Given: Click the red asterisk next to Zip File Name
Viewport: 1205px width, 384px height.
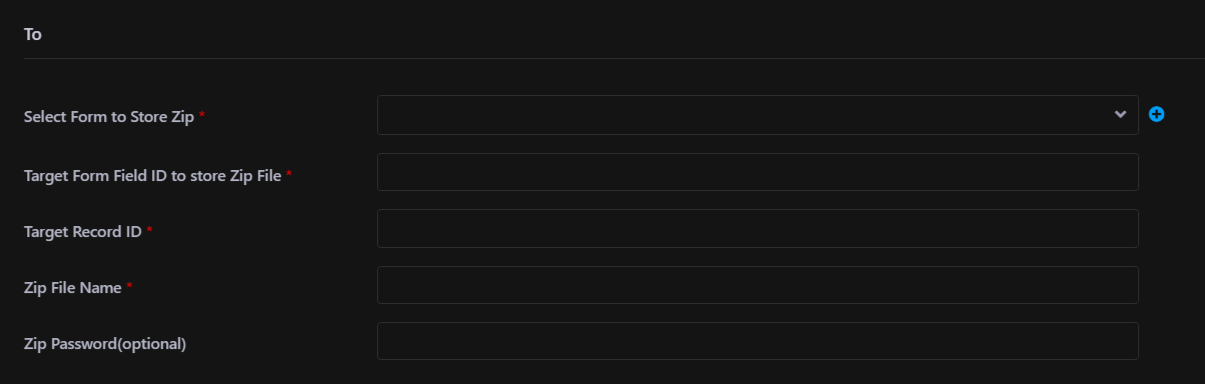Looking at the screenshot, I should [130, 287].
